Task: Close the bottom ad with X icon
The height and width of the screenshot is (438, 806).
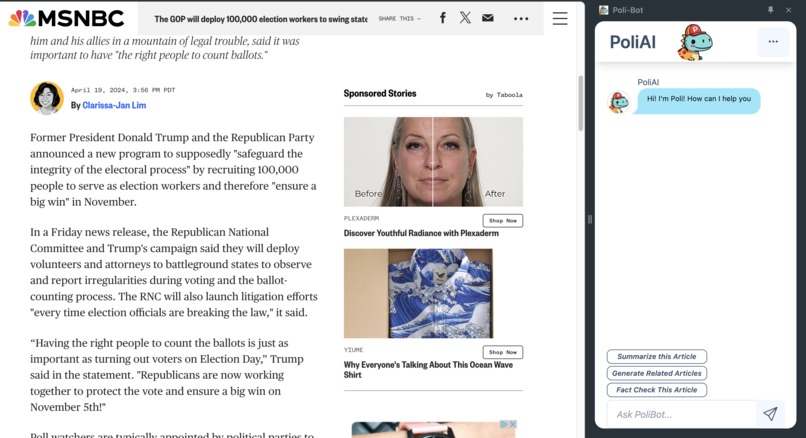Action: tap(512, 424)
